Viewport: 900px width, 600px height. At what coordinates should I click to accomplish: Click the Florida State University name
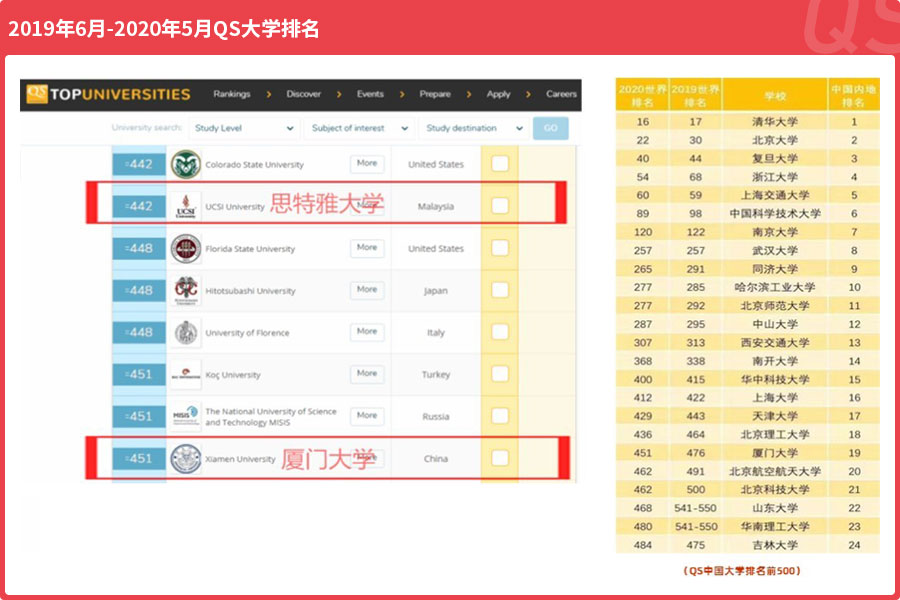click(x=250, y=249)
